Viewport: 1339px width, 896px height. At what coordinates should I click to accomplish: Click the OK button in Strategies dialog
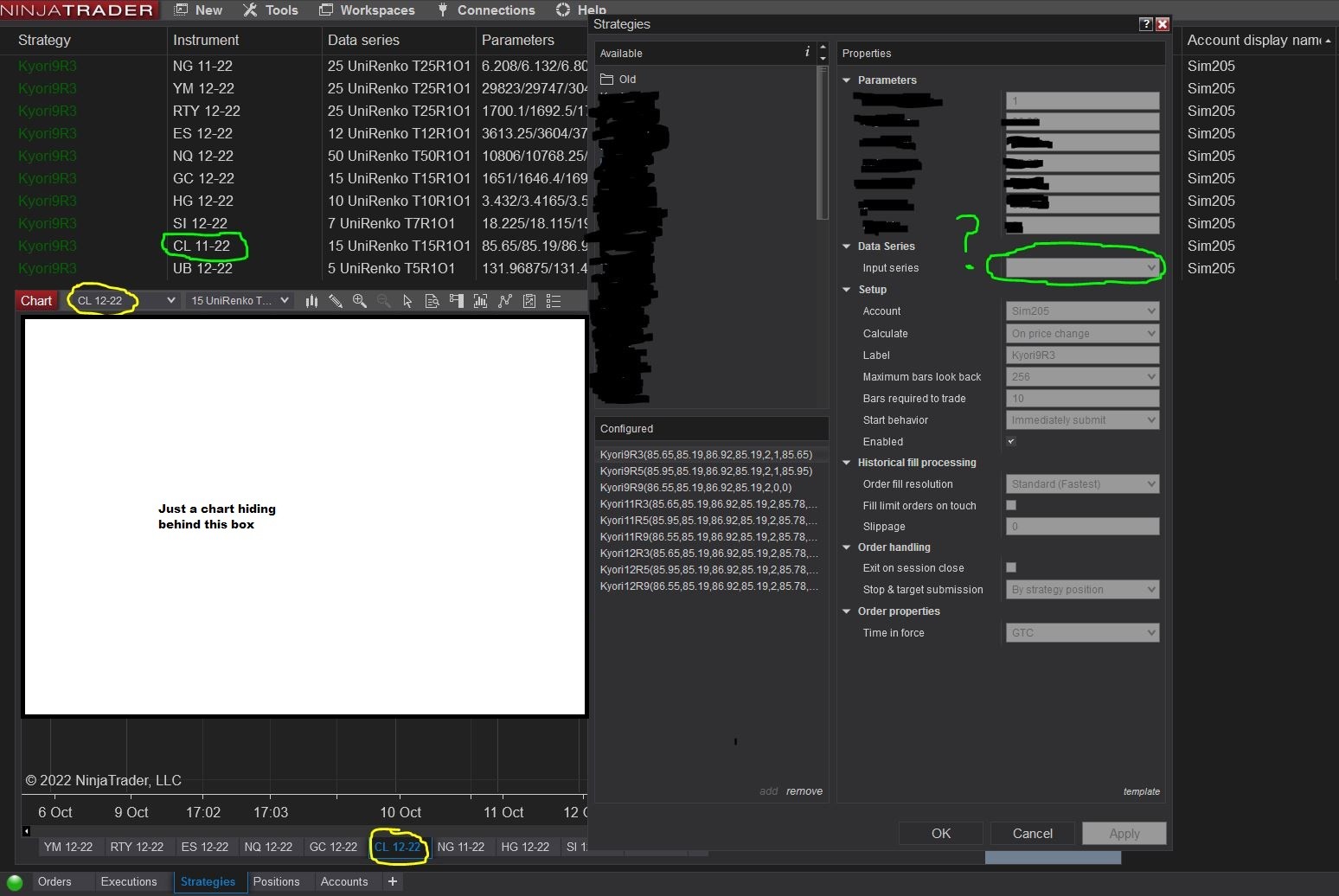coord(941,834)
